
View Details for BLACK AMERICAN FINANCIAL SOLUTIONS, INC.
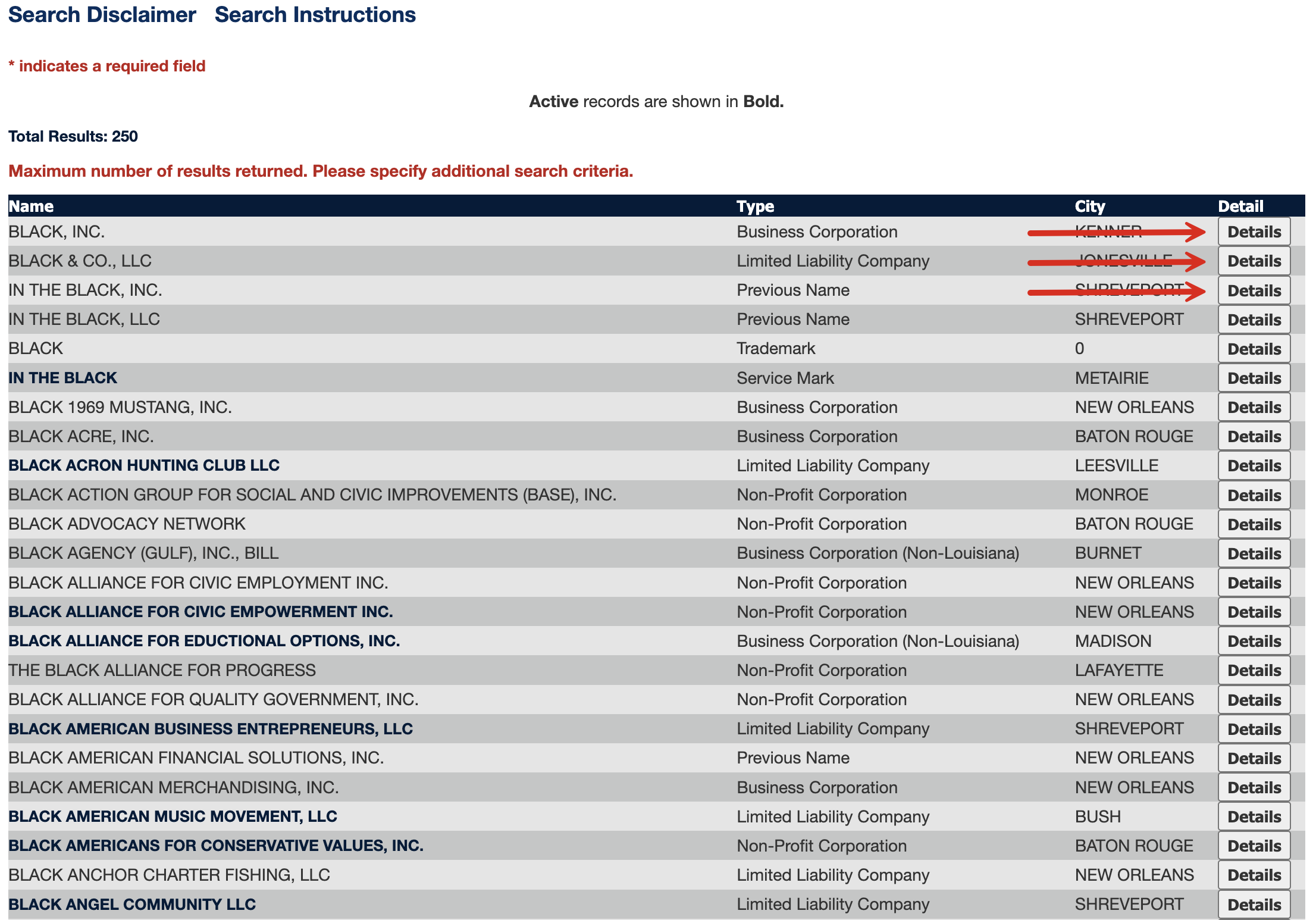(x=1254, y=758)
